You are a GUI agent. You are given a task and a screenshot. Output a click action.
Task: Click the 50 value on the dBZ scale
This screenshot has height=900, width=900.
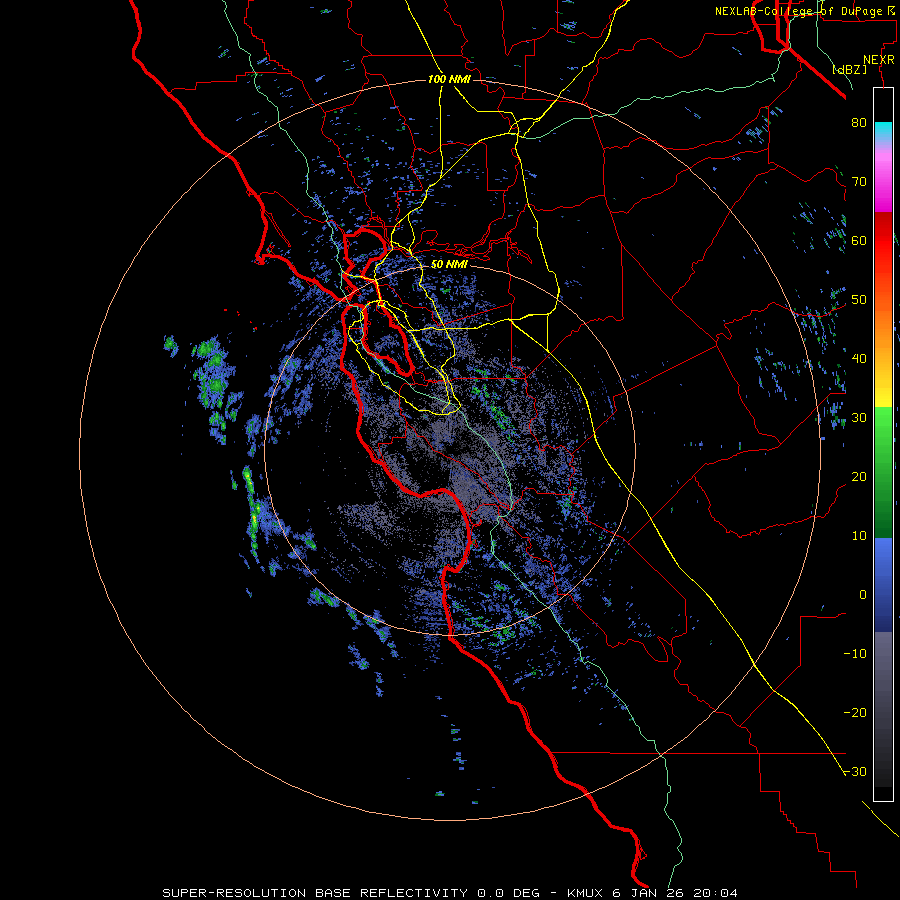coord(859,300)
